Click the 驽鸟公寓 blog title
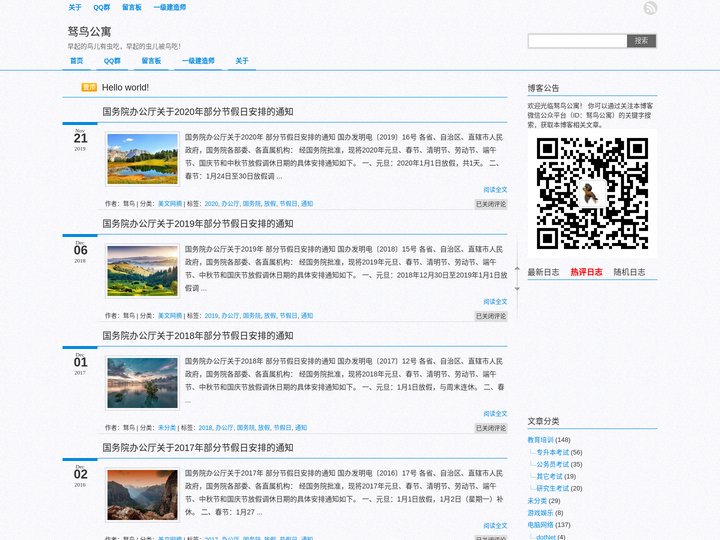The height and width of the screenshot is (540, 720). click(x=90, y=32)
